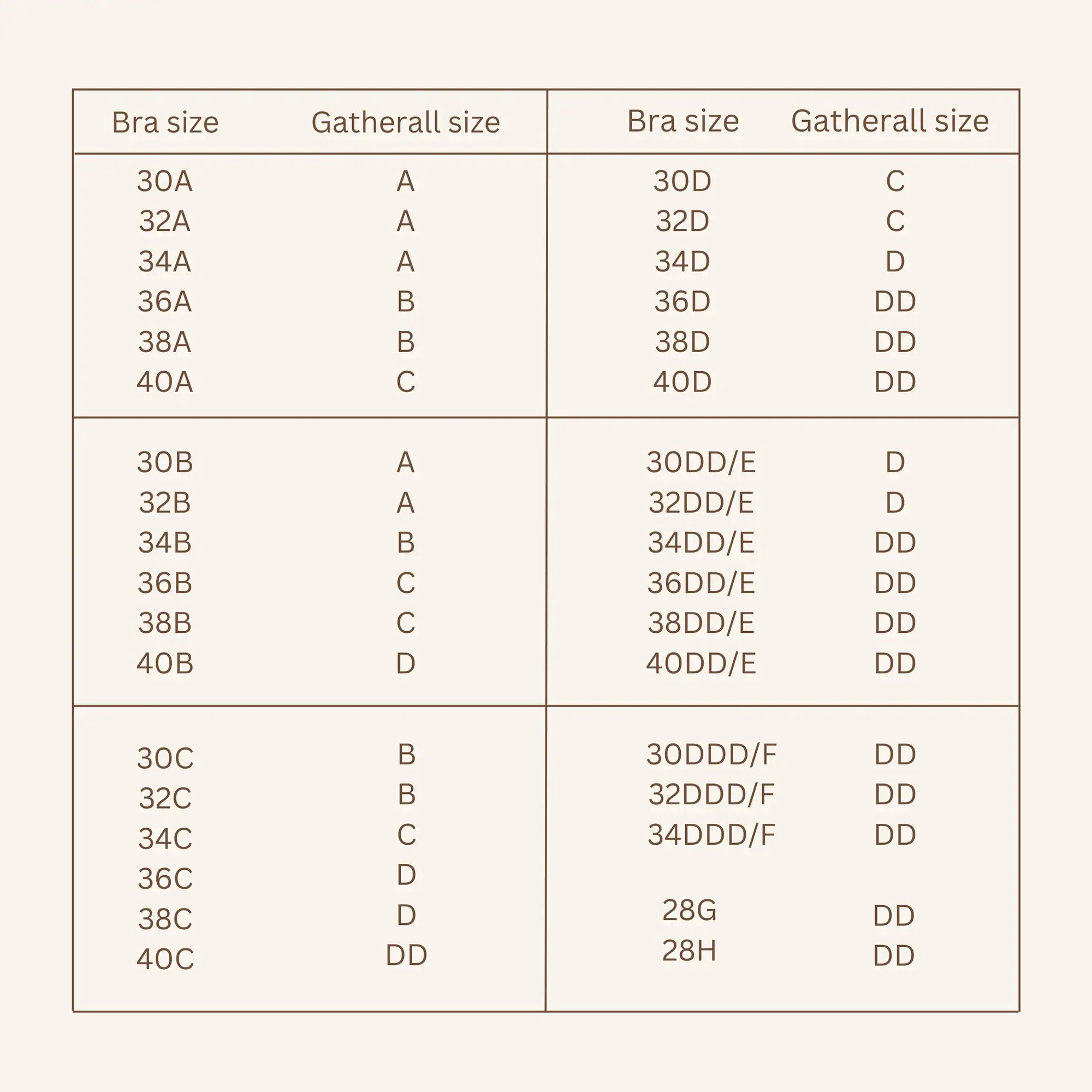
Task: Click the 28H bra size entry
Action: coord(689,950)
